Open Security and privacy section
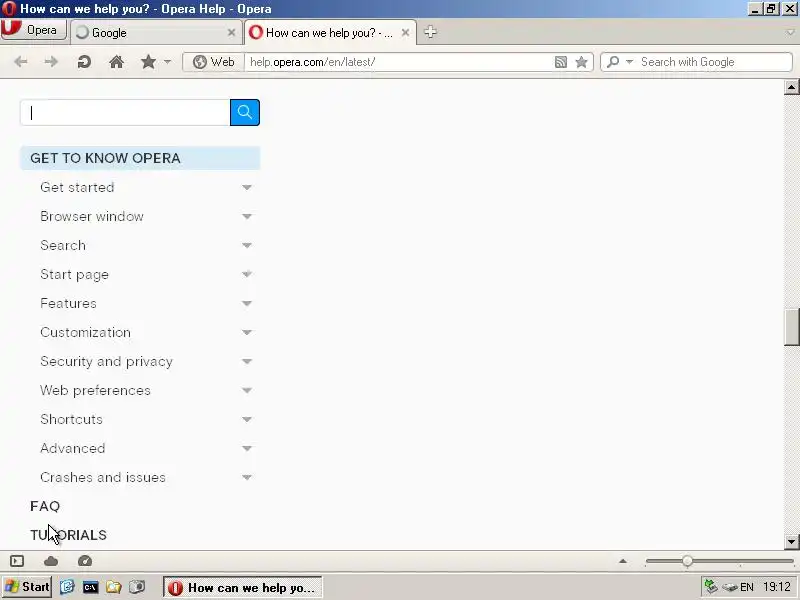Image resolution: width=800 pixels, height=600 pixels. pos(106,362)
